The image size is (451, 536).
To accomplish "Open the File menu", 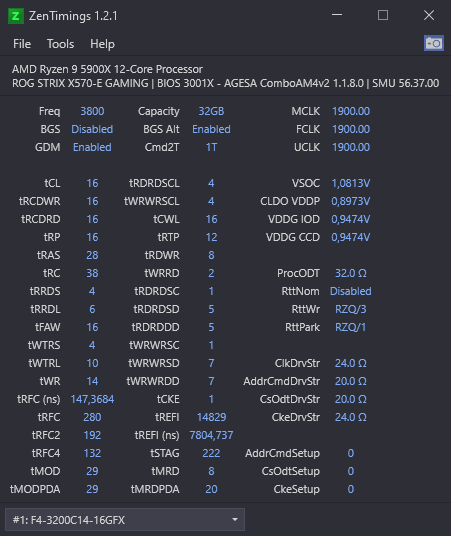I will [x=22, y=44].
